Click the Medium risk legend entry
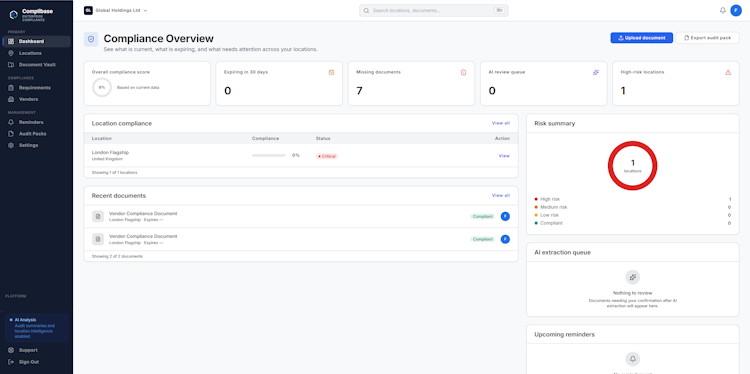The width and height of the screenshot is (750, 374). pos(632,207)
